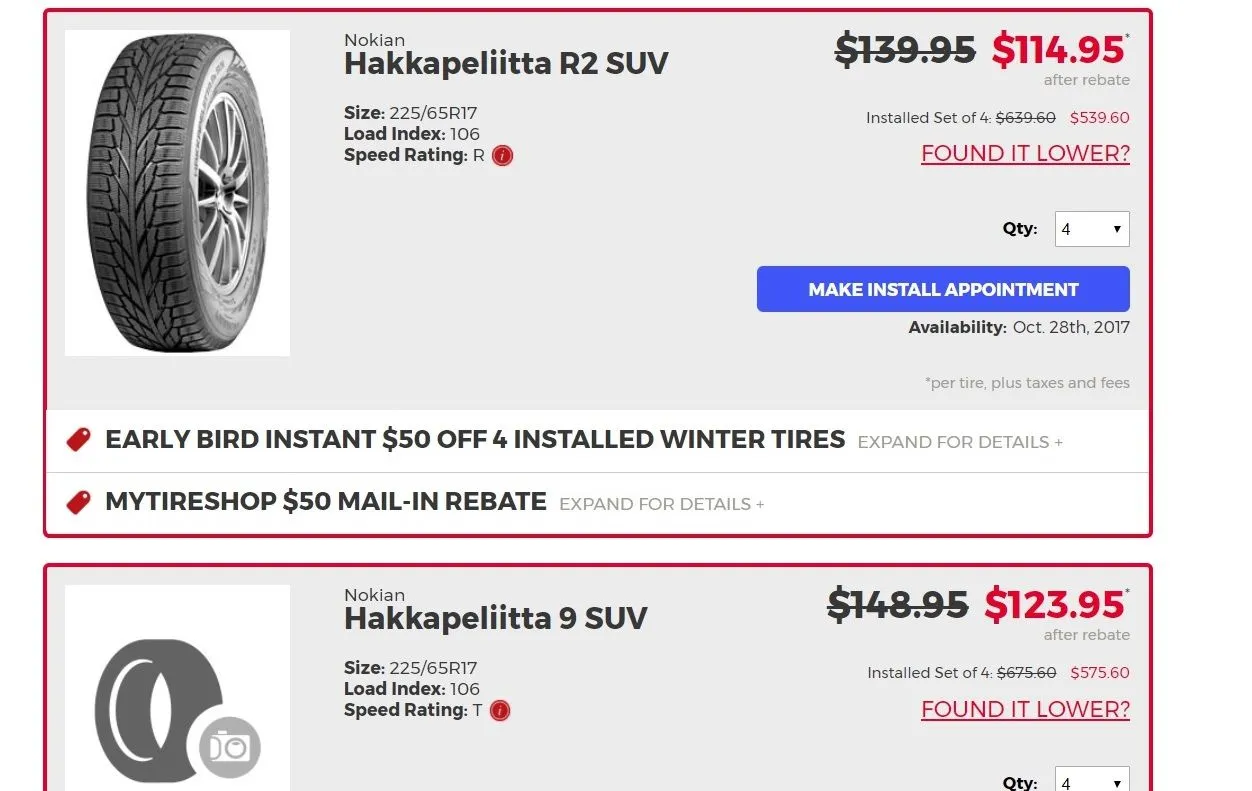Click the placeholder camera icon on tire image
The width and height of the screenshot is (1252, 791).
tap(230, 747)
